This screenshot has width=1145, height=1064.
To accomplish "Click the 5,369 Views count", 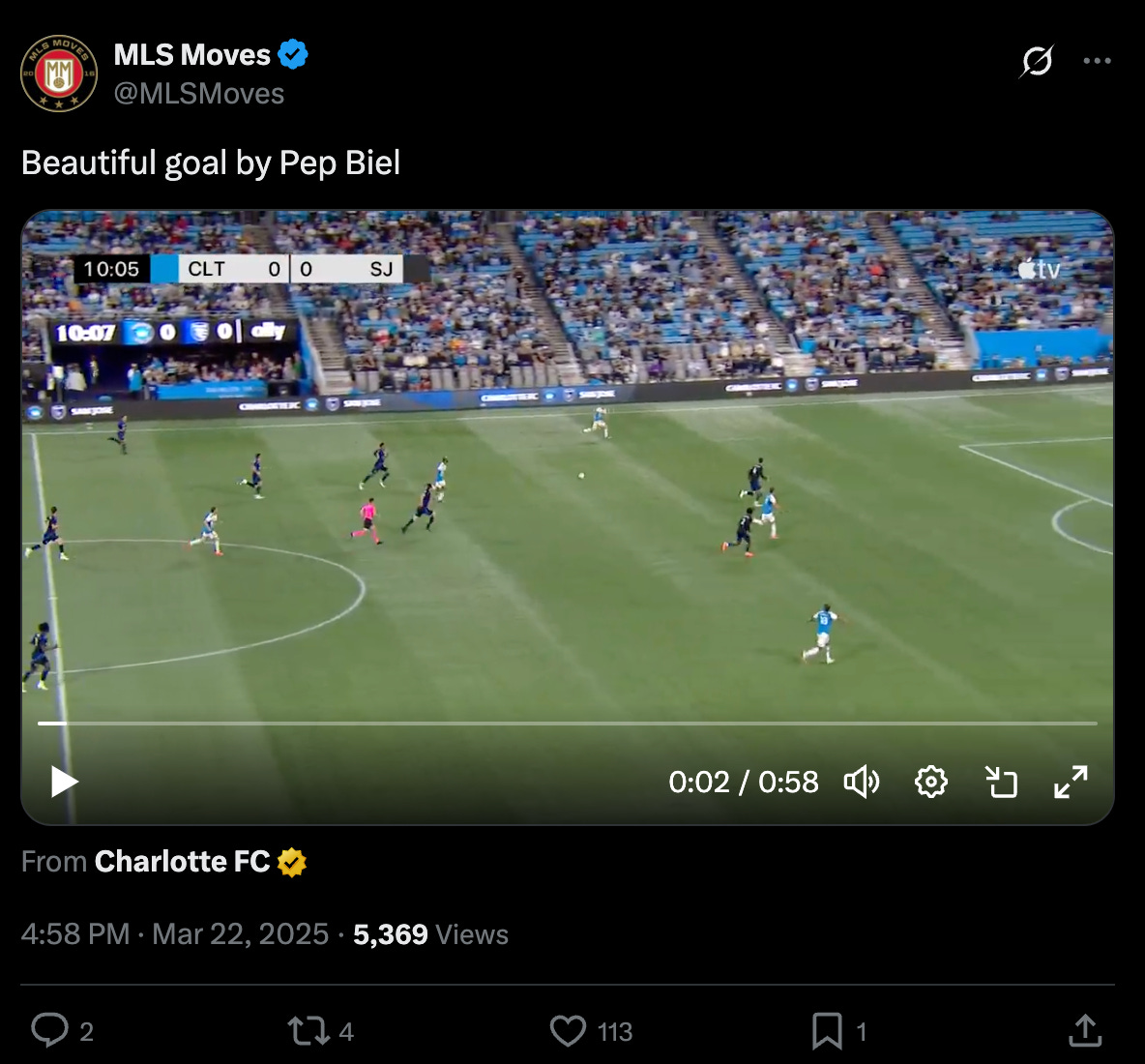I will [431, 934].
